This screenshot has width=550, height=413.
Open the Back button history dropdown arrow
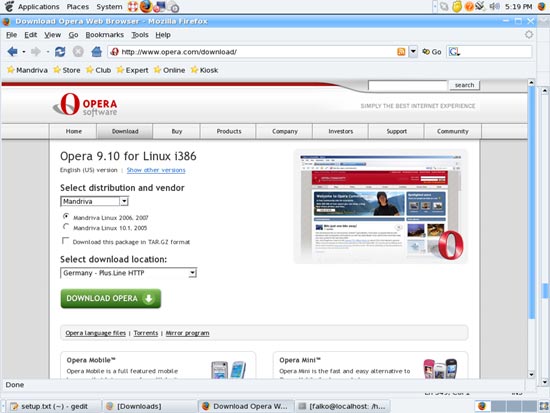tap(24, 52)
